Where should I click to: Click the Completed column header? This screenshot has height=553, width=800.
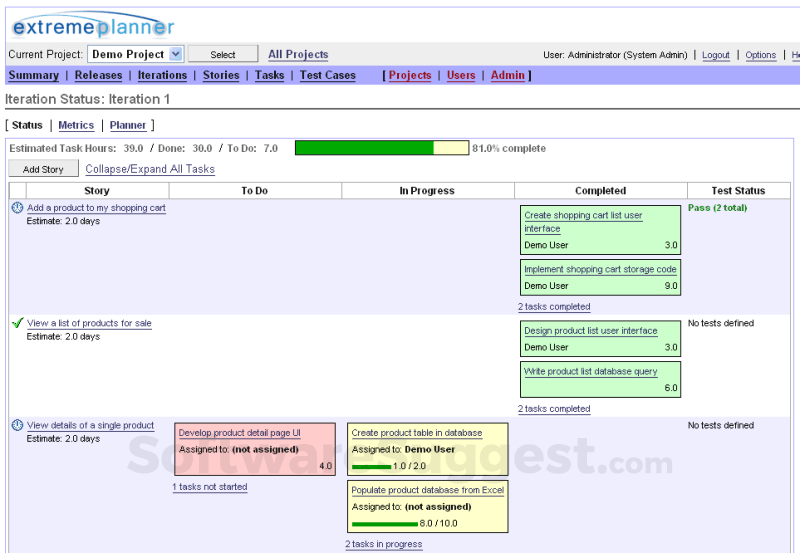[601, 191]
